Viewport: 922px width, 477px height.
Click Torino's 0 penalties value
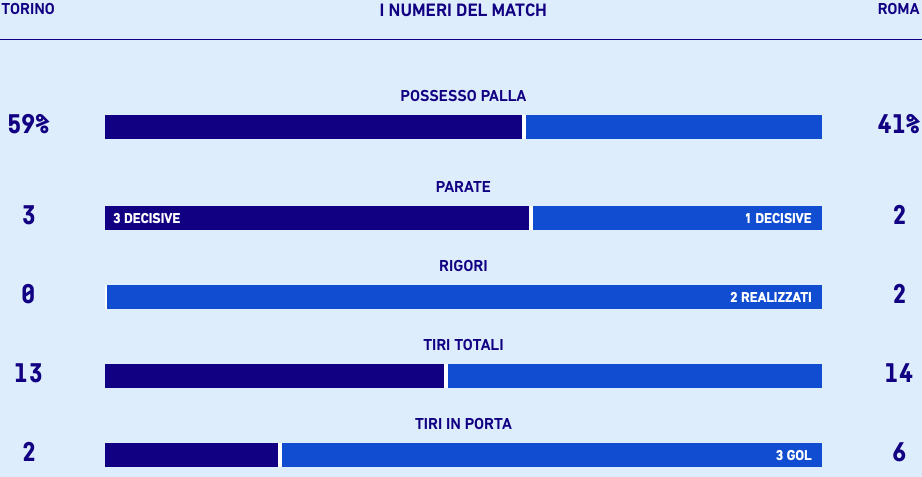point(28,294)
